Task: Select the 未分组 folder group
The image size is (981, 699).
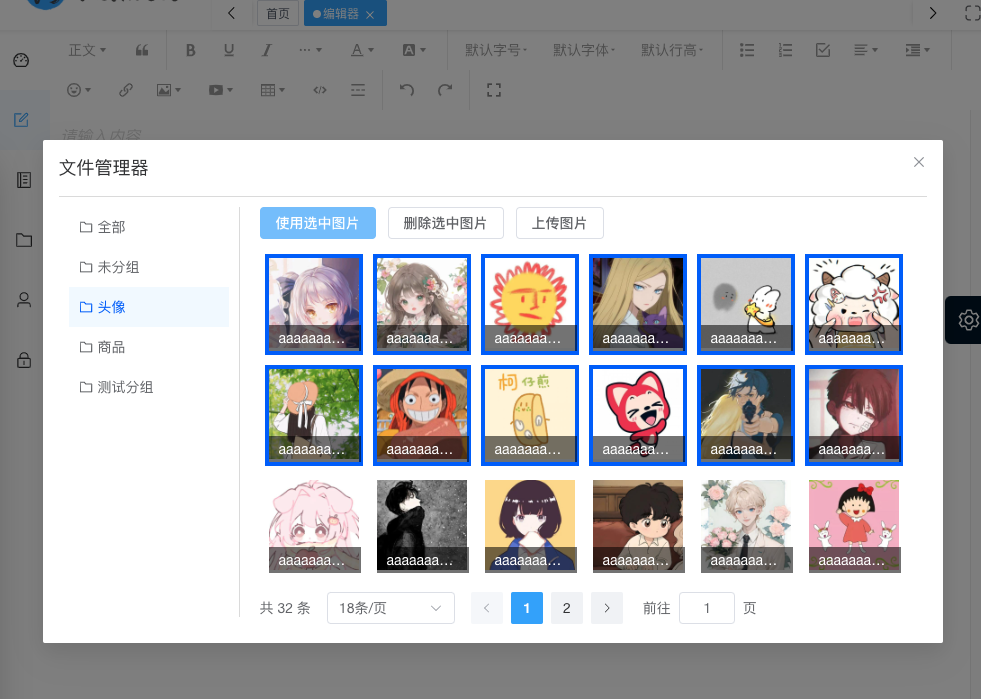Action: [149, 267]
